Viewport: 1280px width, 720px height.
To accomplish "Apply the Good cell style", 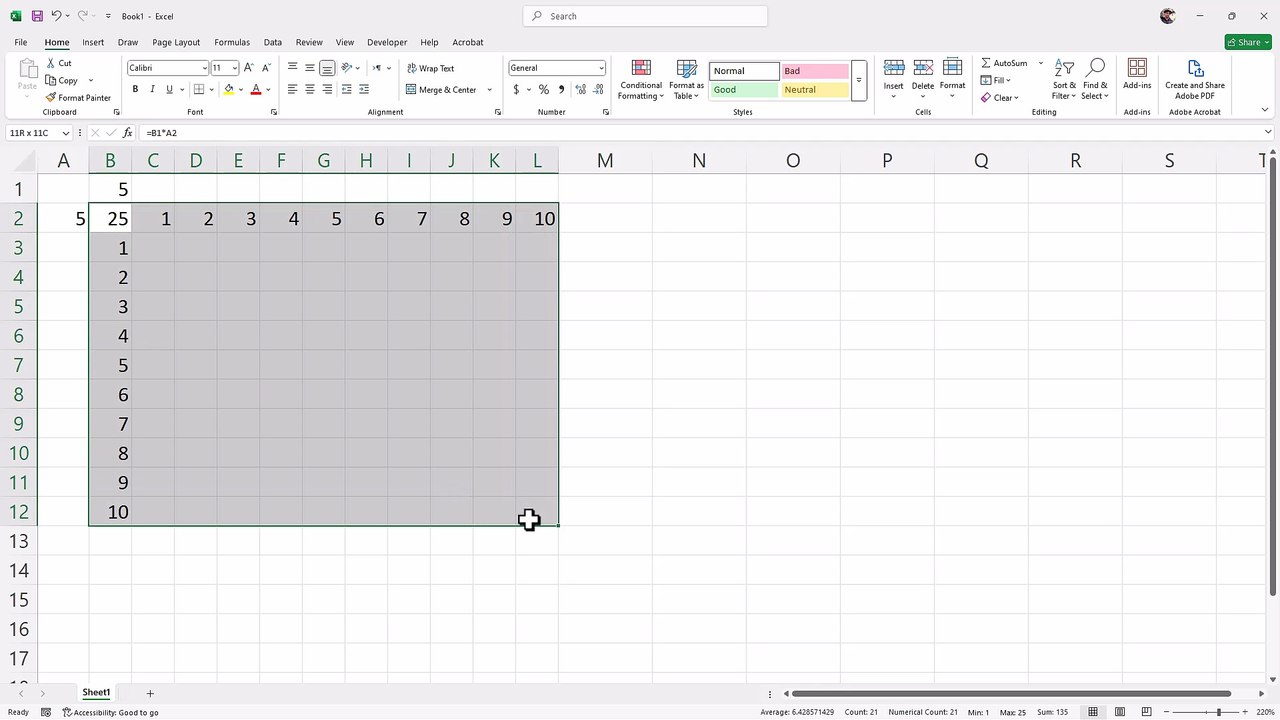I will [744, 90].
